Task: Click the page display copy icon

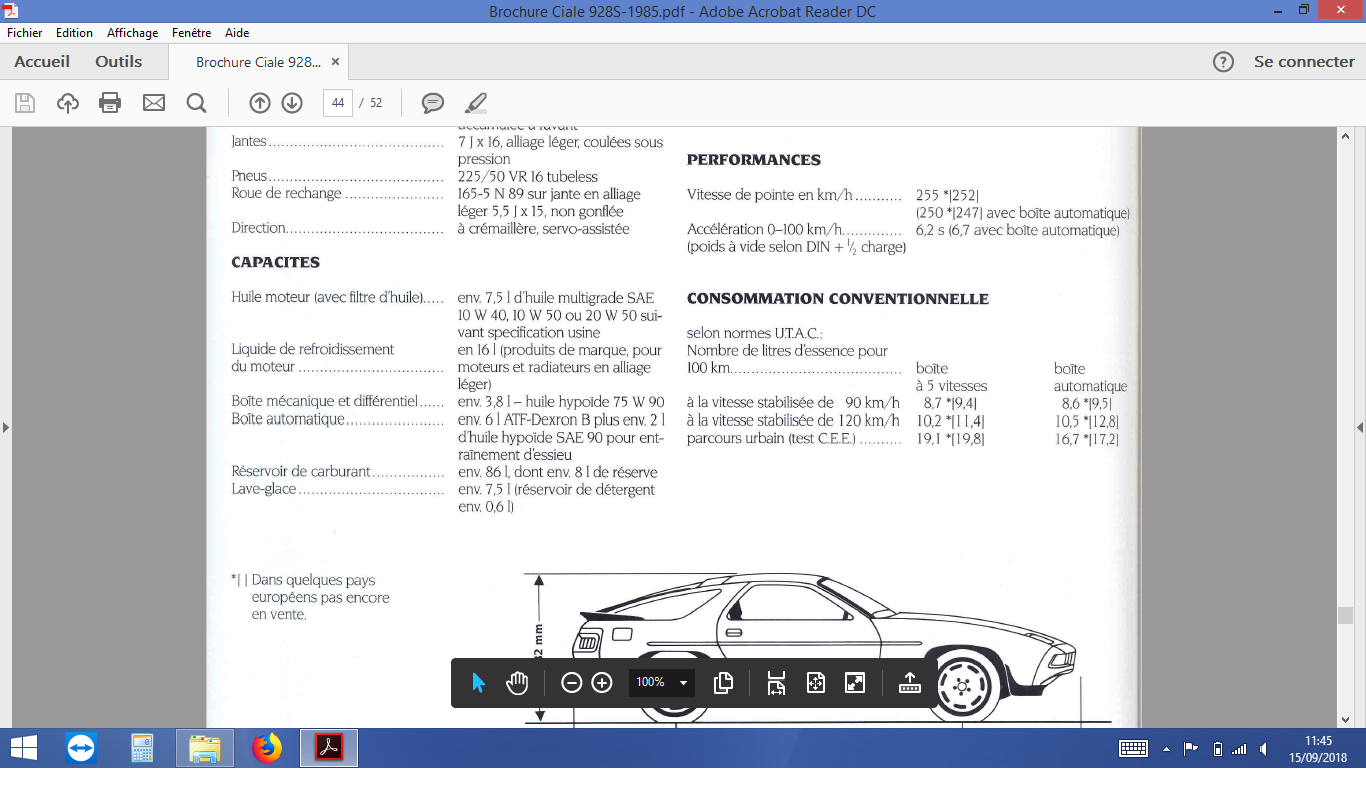Action: [724, 682]
